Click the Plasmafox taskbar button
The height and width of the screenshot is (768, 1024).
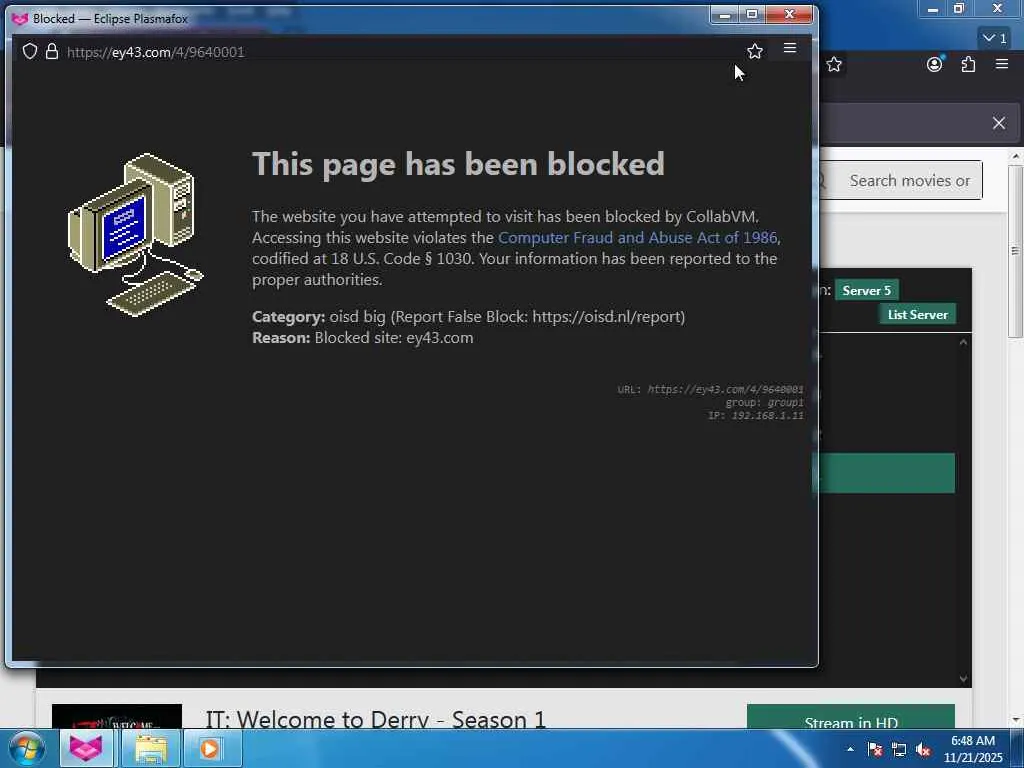click(x=86, y=748)
